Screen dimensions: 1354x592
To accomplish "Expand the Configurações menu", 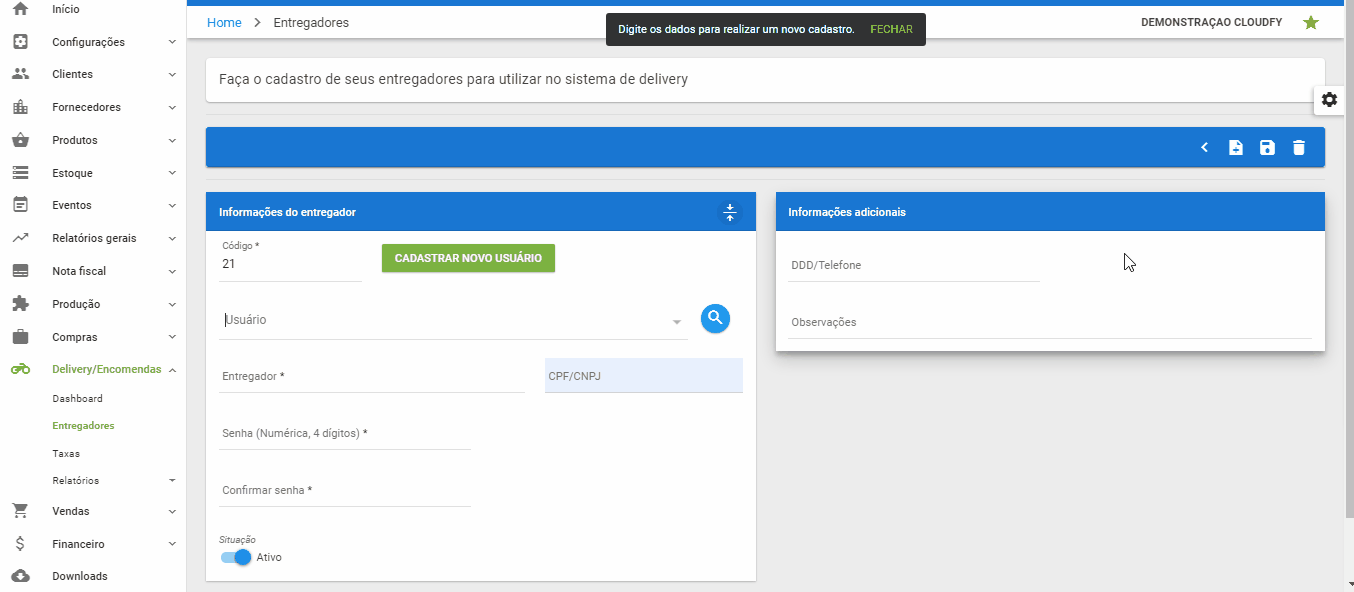I will point(88,41).
